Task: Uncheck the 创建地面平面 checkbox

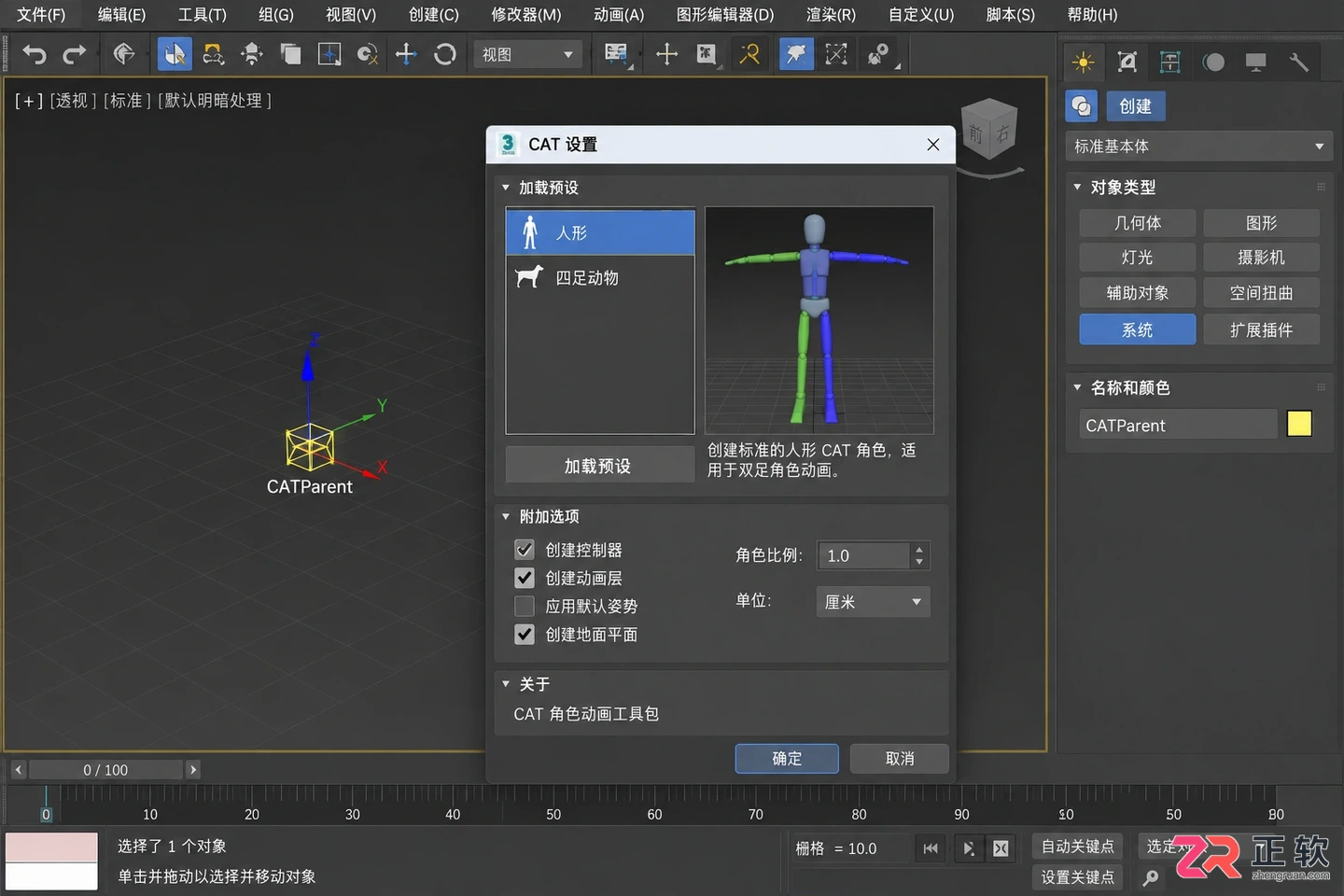Action: point(525,635)
